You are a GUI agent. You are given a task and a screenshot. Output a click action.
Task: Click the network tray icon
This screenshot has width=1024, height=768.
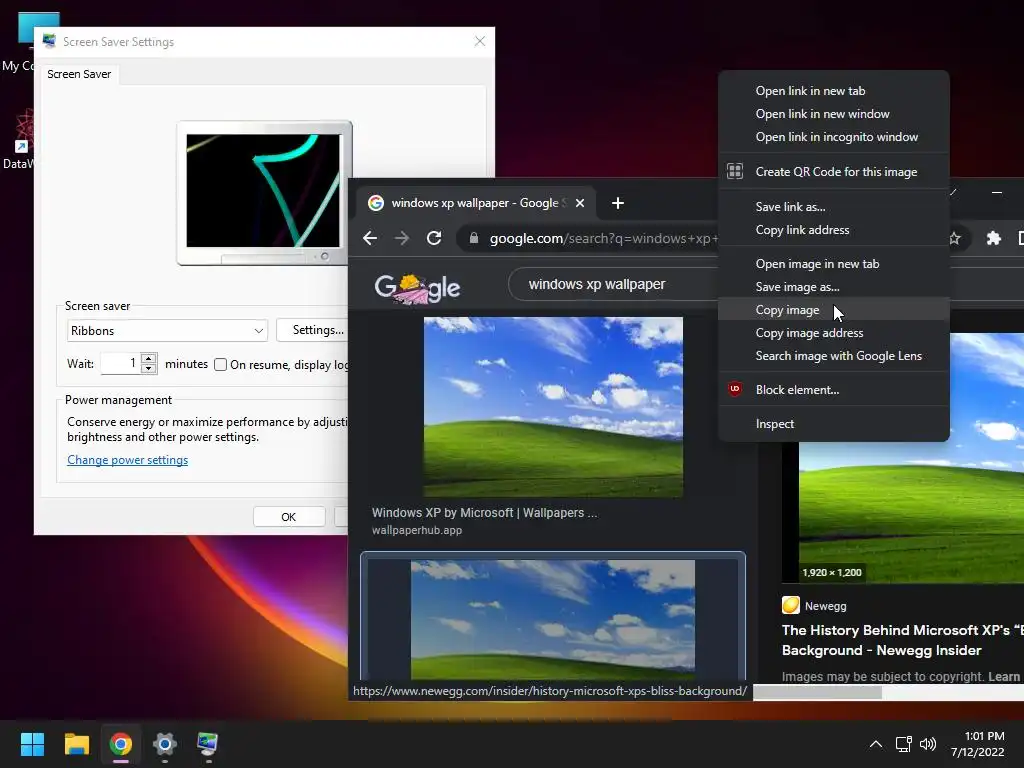point(903,744)
